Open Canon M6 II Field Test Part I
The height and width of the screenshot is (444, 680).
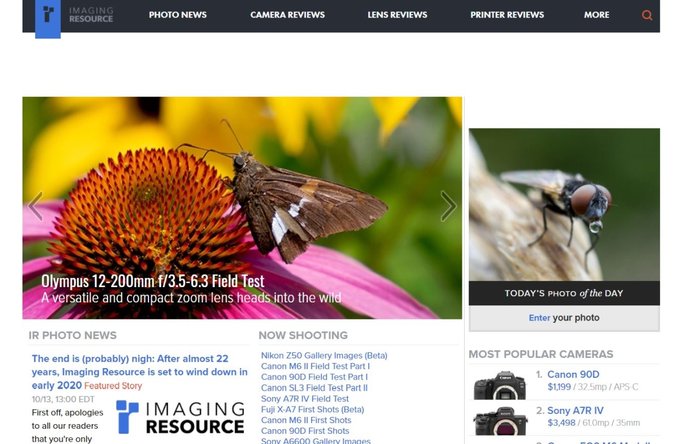coord(315,366)
